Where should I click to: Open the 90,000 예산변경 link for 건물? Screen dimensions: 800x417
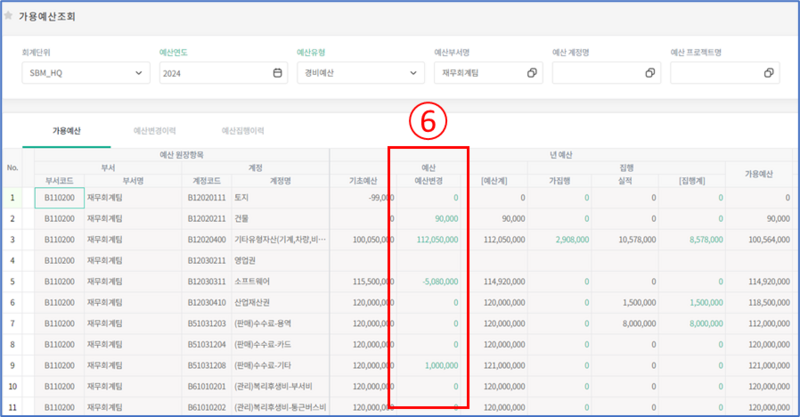point(446,218)
